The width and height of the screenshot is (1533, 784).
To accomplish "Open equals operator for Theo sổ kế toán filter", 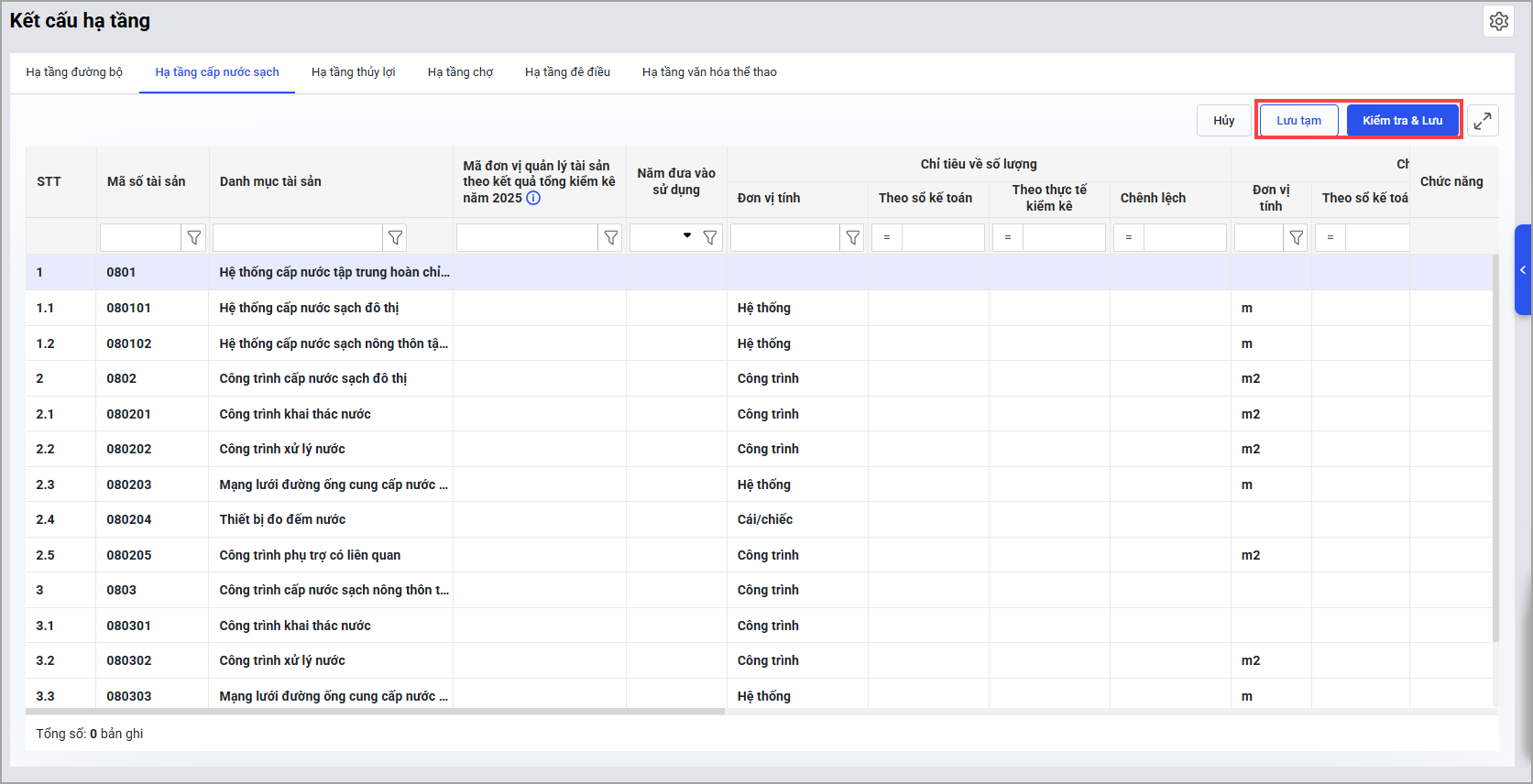I will [887, 238].
